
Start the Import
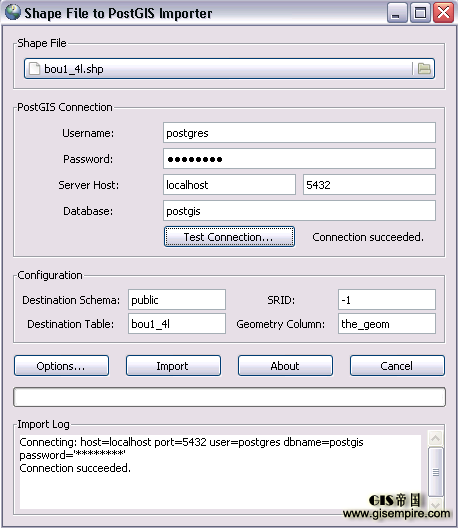173,366
